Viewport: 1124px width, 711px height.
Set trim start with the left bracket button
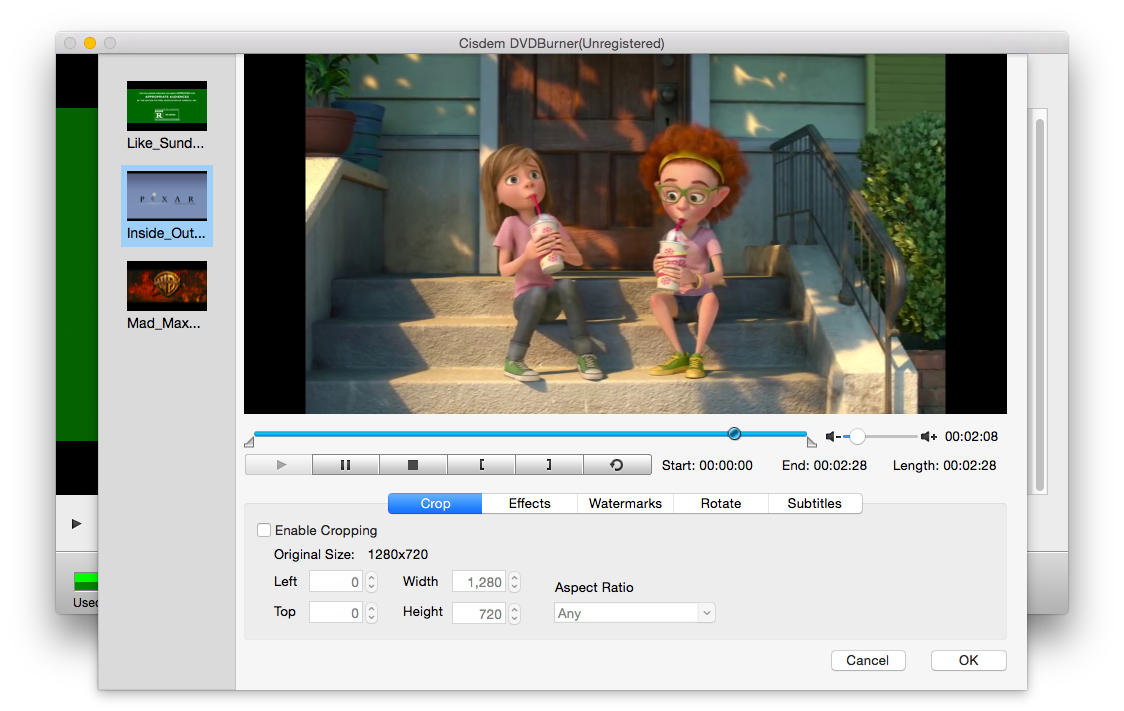click(481, 465)
